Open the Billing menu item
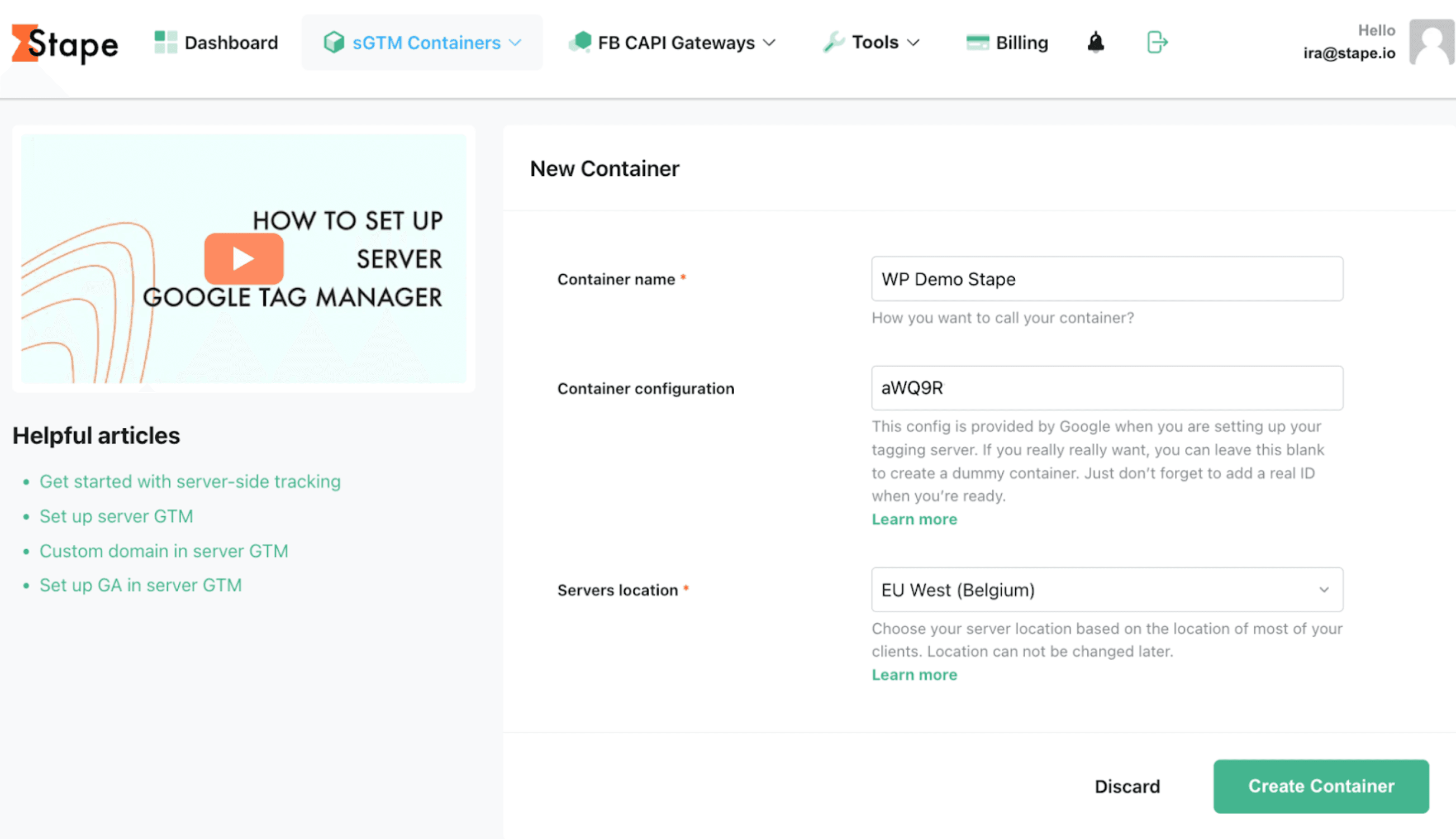This screenshot has width=1456, height=839. pos(1007,42)
